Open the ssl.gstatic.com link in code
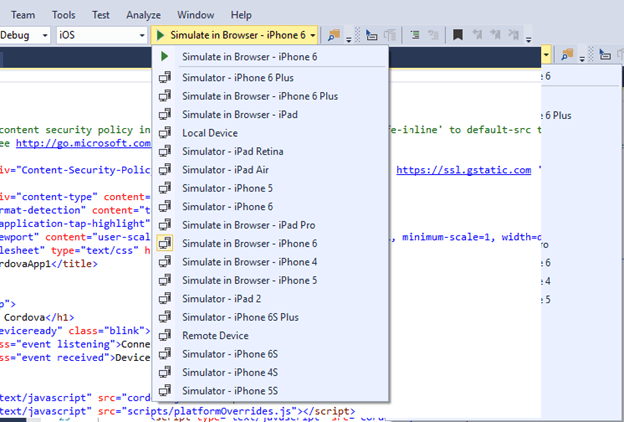 [x=464, y=170]
